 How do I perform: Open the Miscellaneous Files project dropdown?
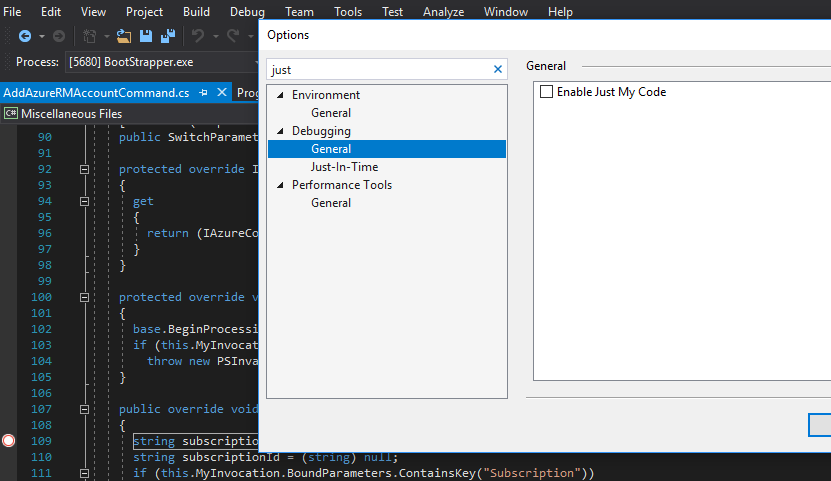(130, 113)
